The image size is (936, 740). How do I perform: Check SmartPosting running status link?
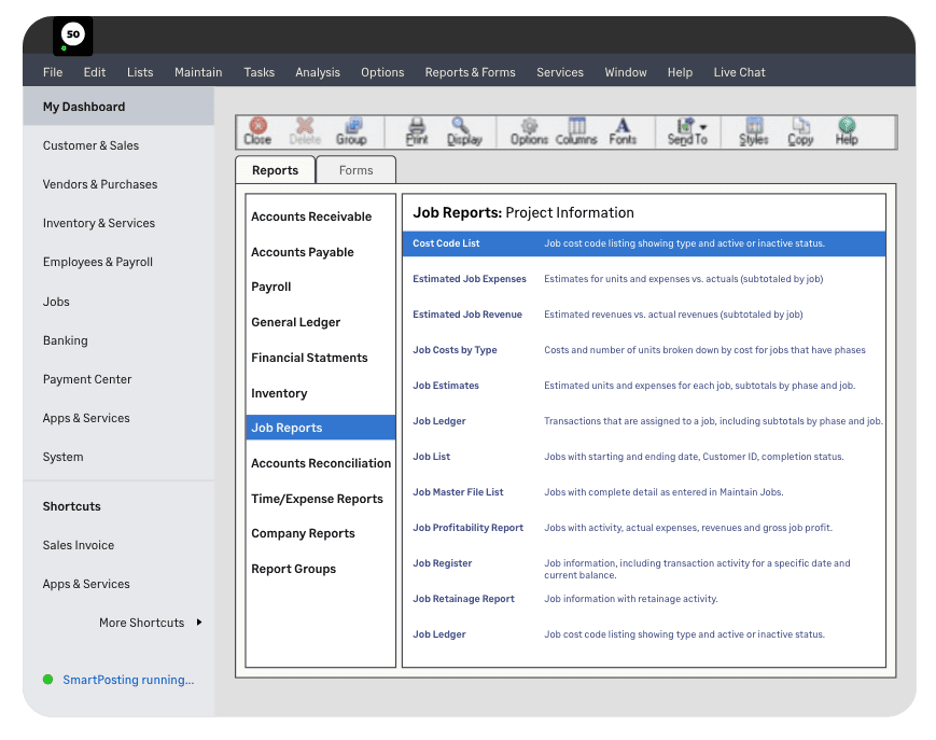(128, 679)
